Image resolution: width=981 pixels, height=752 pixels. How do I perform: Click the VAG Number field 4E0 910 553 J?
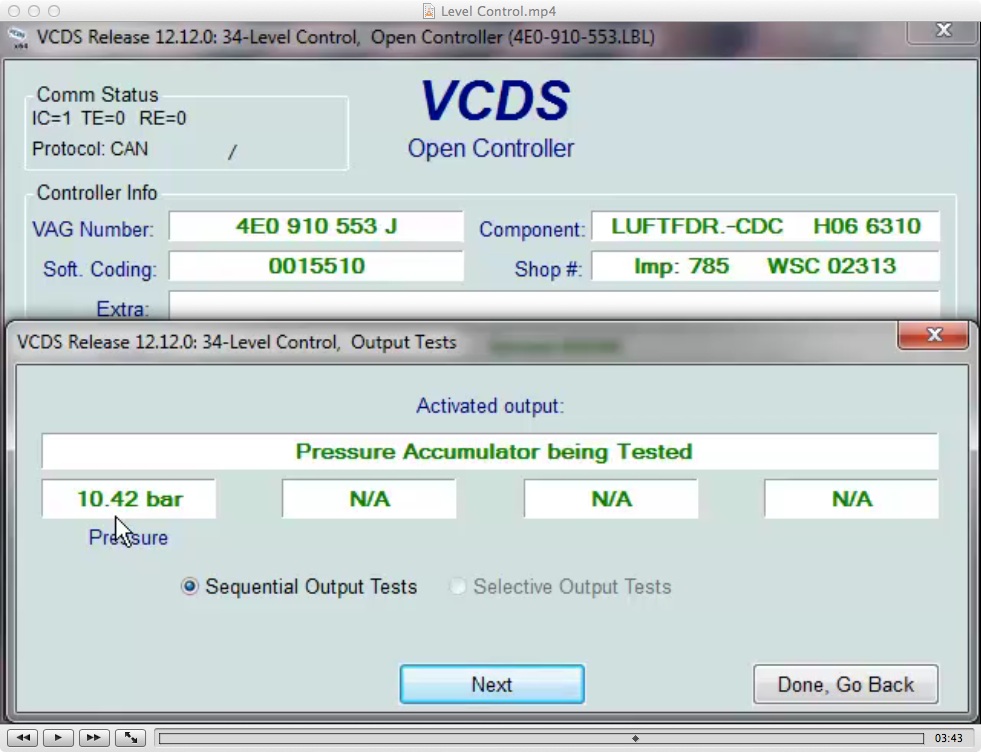point(316,226)
